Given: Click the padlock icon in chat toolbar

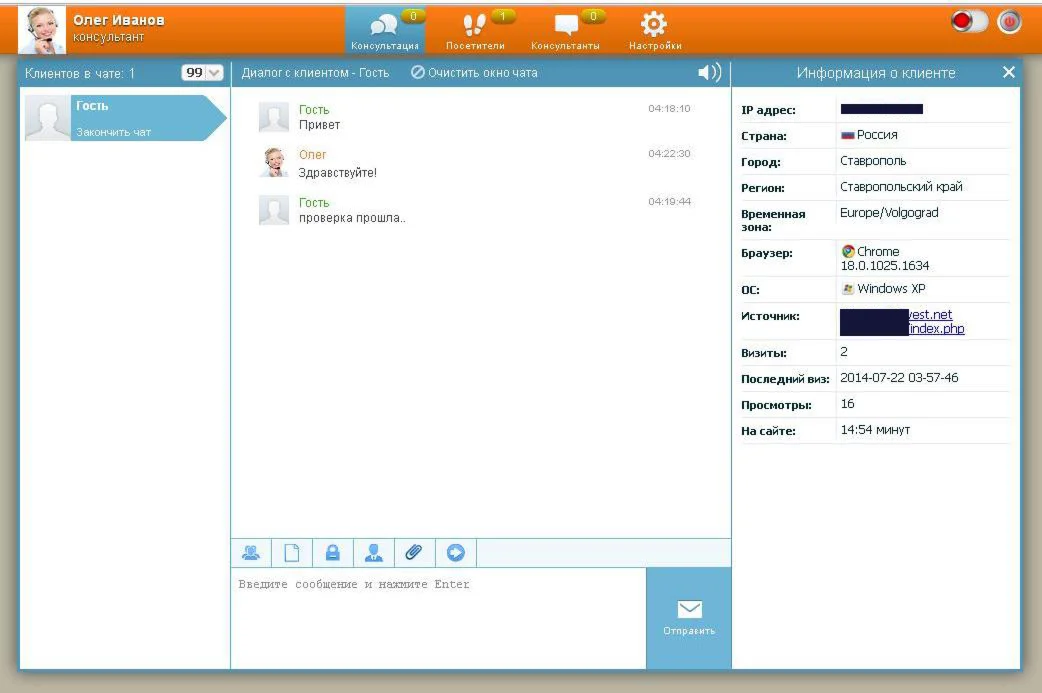Looking at the screenshot, I should coord(332,552).
